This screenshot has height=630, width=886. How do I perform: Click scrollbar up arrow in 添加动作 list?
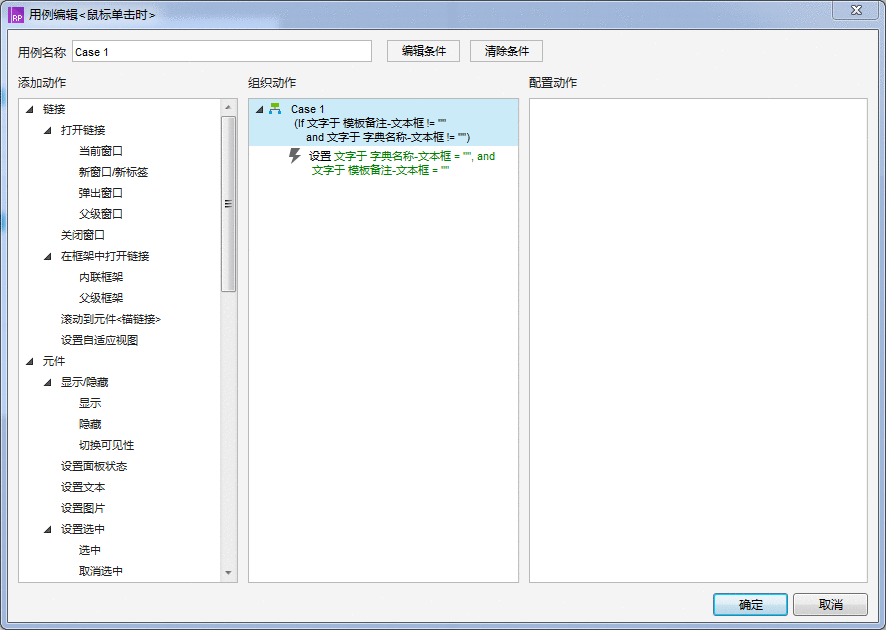(x=228, y=107)
